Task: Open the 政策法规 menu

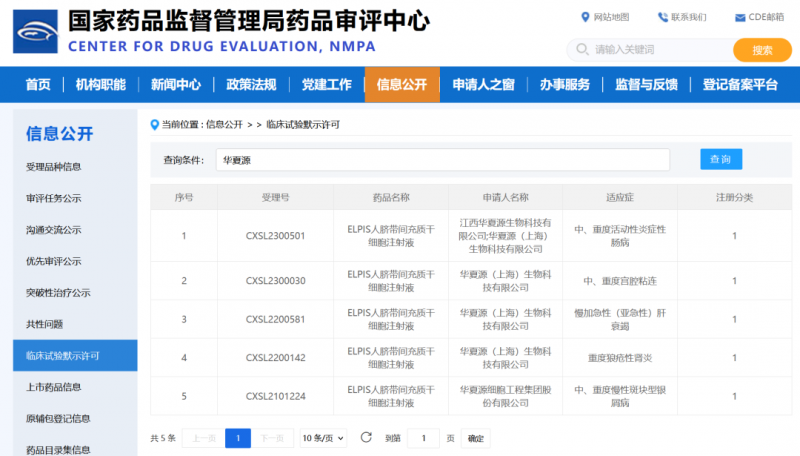Action: tap(251, 85)
